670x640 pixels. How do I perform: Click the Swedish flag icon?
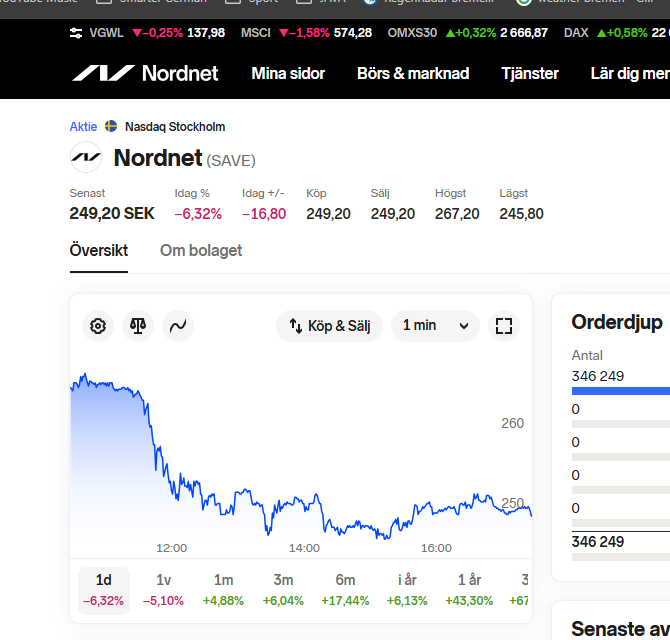point(111,127)
